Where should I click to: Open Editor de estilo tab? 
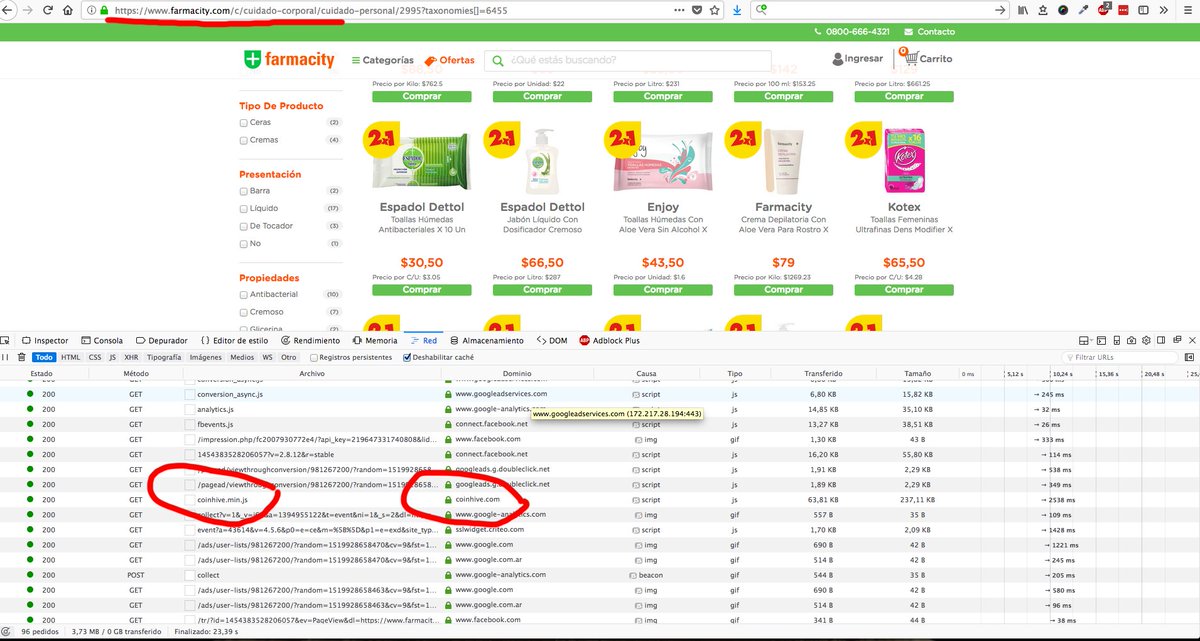(x=234, y=340)
